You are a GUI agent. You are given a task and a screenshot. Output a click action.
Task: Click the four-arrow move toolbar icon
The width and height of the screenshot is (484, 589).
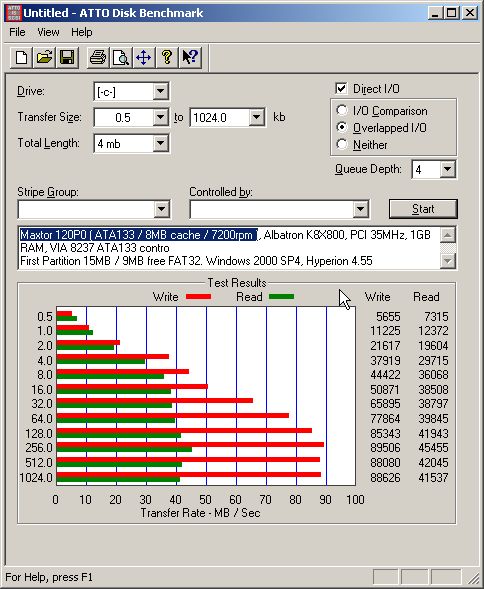(x=144, y=58)
